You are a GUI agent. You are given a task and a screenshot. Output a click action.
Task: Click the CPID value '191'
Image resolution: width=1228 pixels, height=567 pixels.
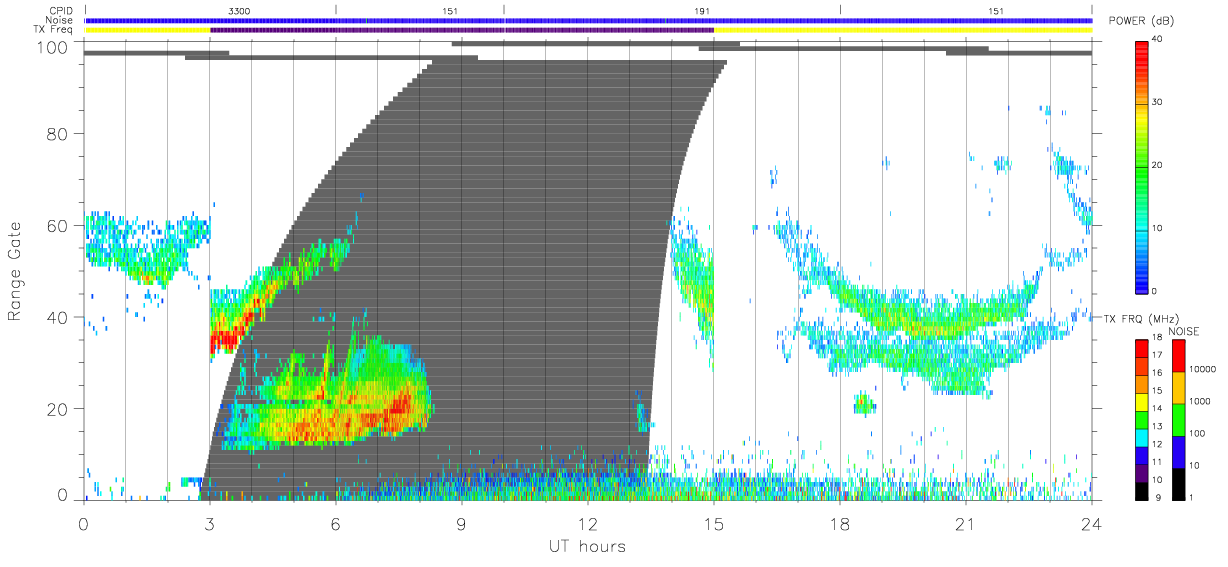click(x=702, y=10)
